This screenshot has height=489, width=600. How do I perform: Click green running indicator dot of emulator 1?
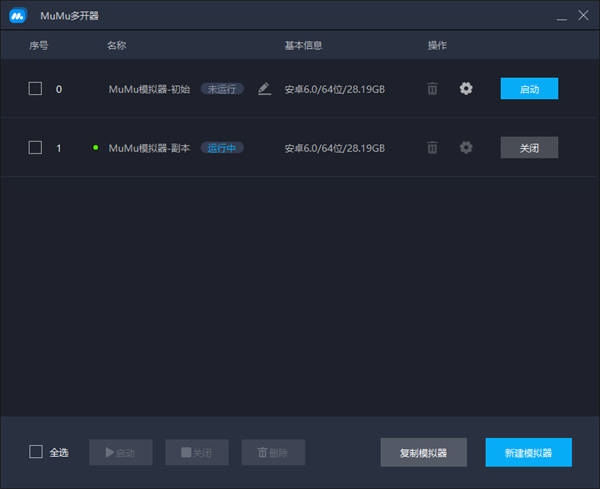point(95,147)
